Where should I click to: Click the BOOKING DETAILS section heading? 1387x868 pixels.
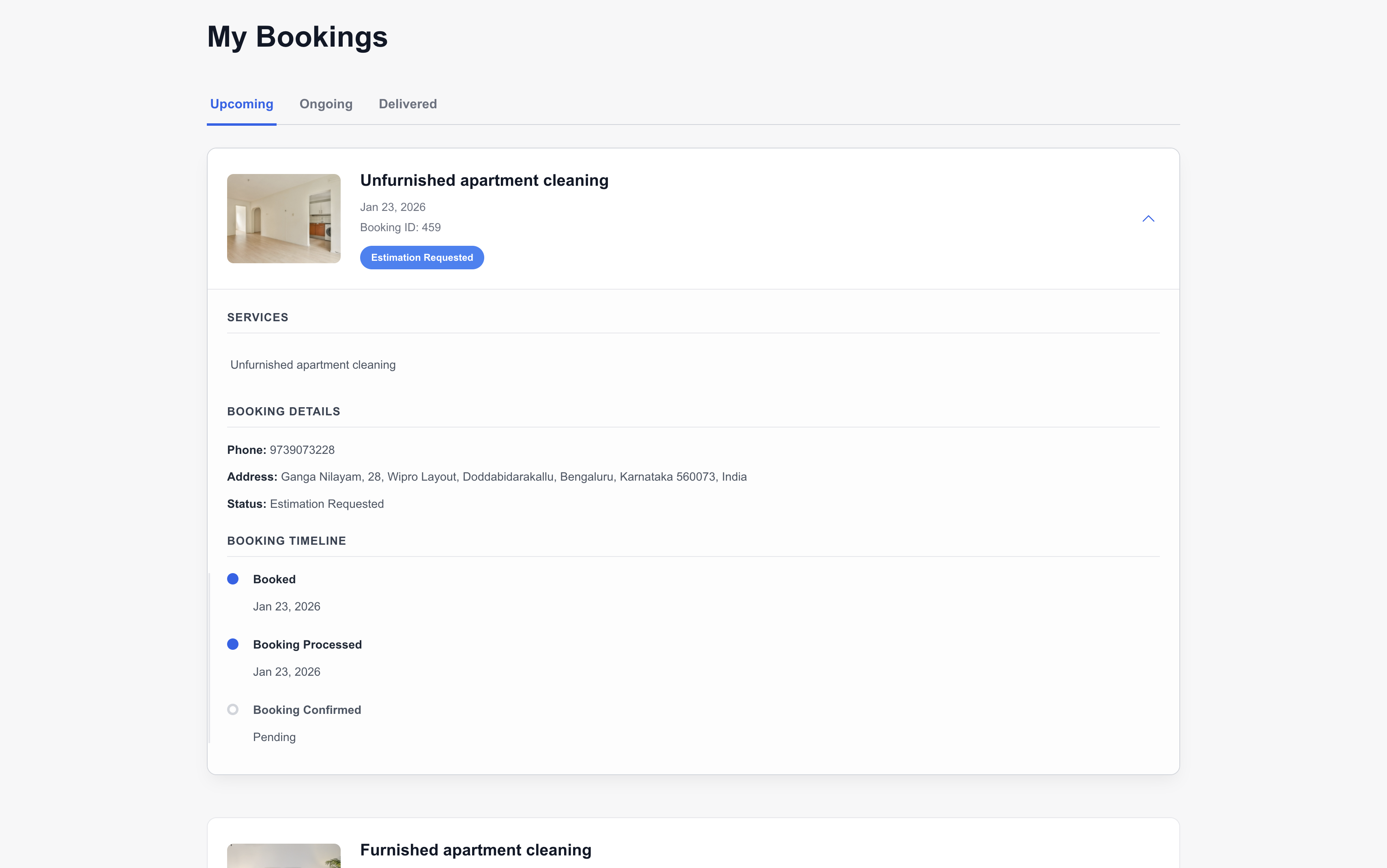pyautogui.click(x=283, y=412)
